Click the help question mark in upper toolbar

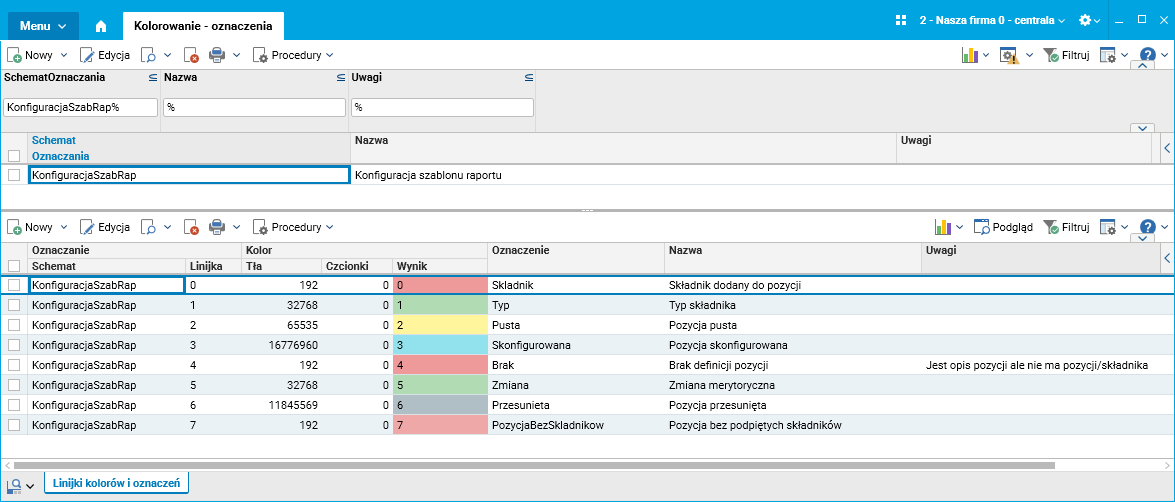[1147, 55]
